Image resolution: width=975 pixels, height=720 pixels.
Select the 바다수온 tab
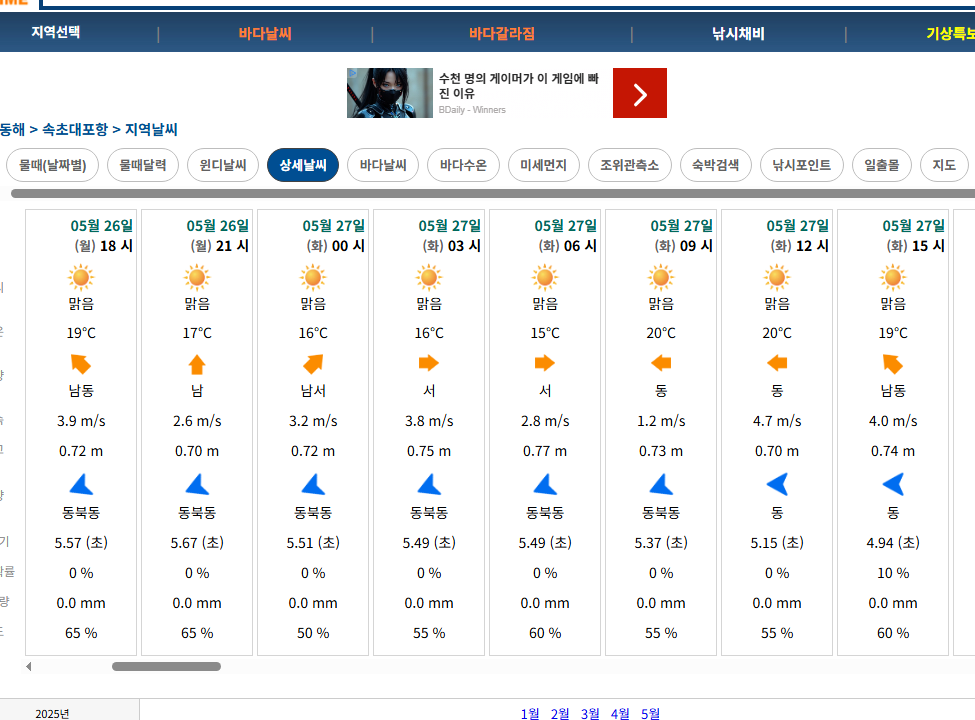pos(463,165)
